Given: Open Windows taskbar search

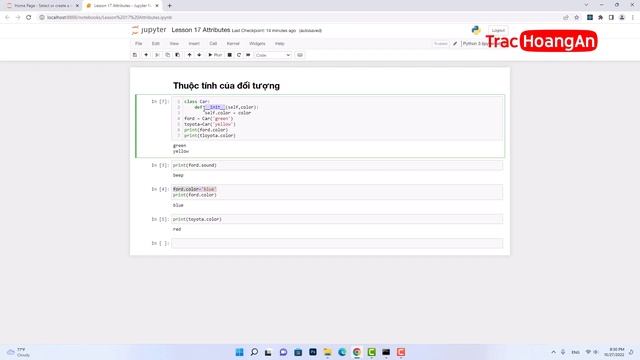Looking at the screenshot, I should [254, 352].
